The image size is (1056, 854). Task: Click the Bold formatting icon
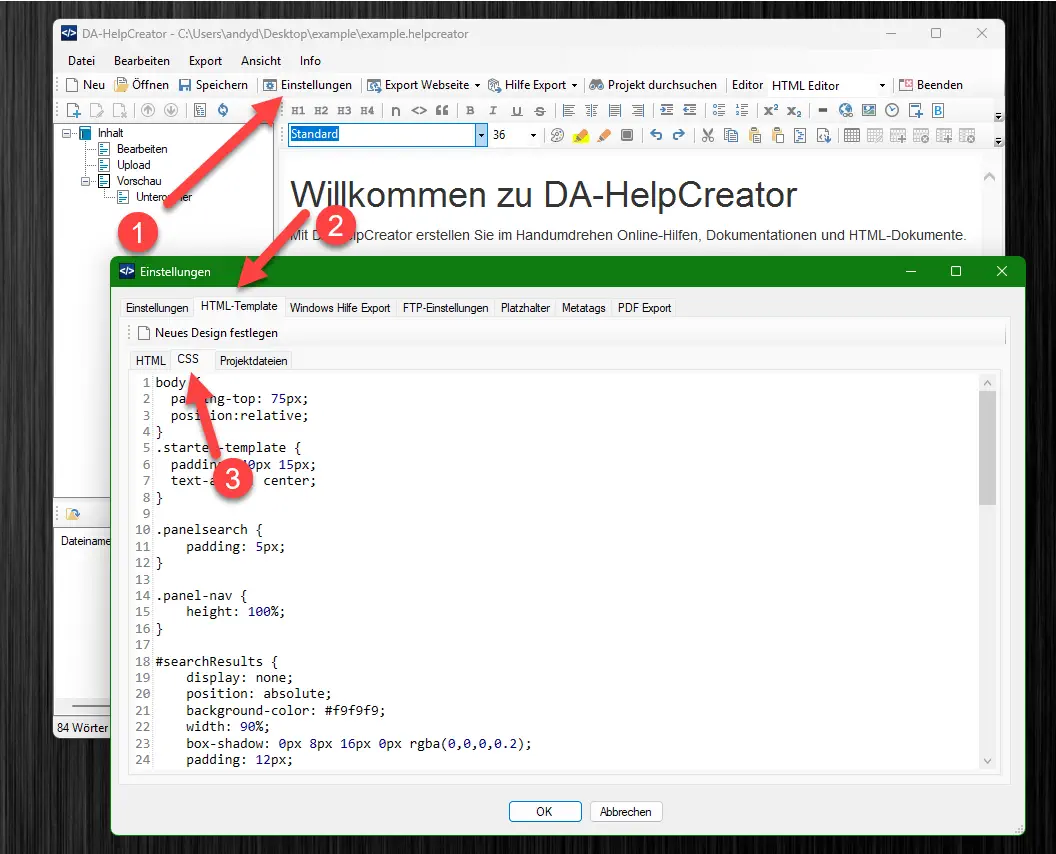tap(468, 111)
